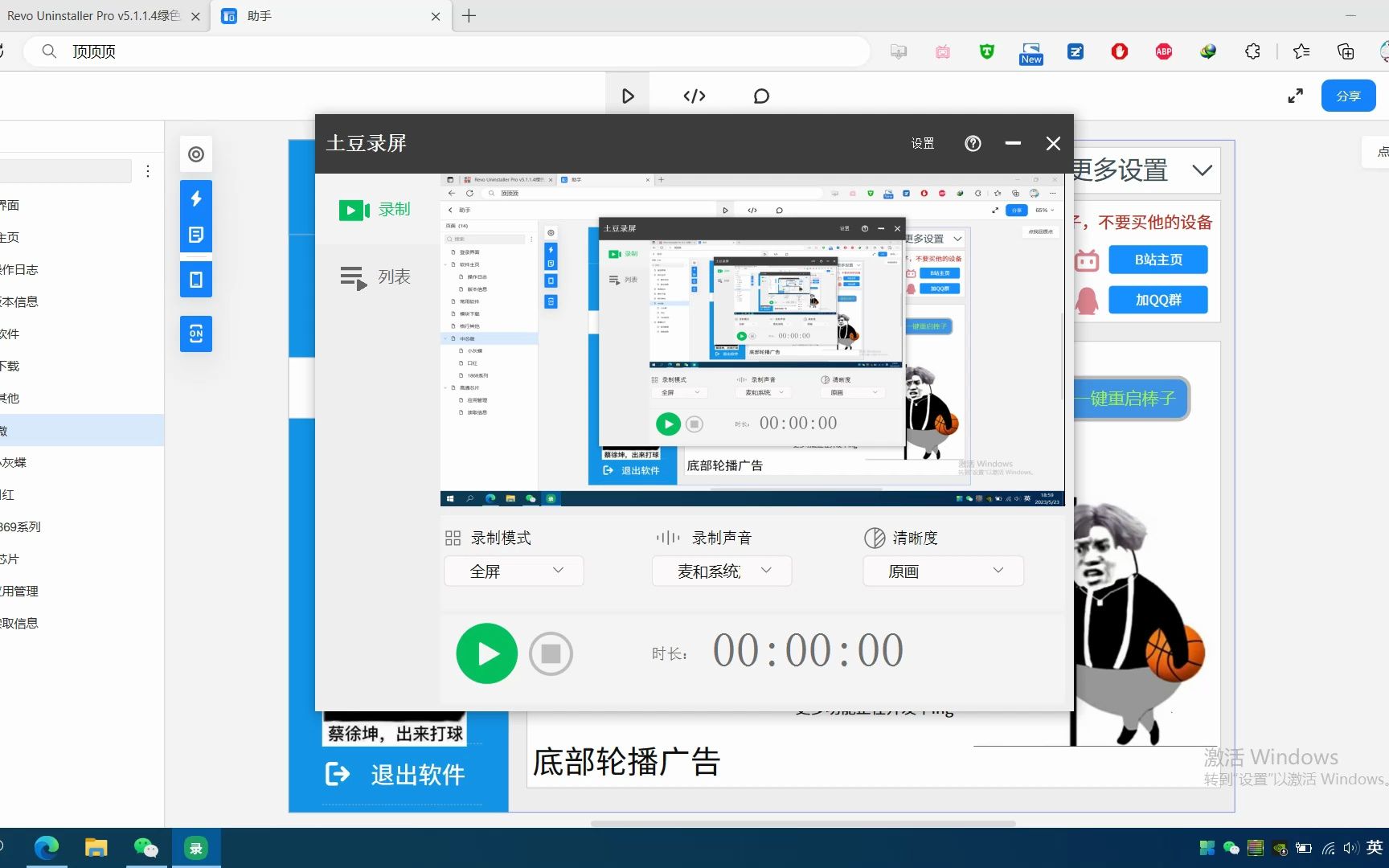1389x868 pixels.
Task: Click the 加QQ群 button
Action: click(x=1158, y=300)
